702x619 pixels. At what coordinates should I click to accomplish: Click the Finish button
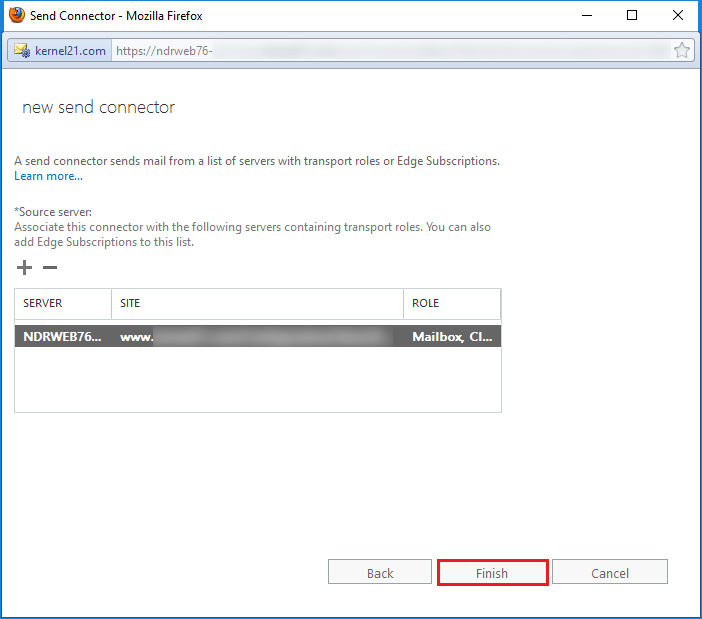[x=492, y=572]
